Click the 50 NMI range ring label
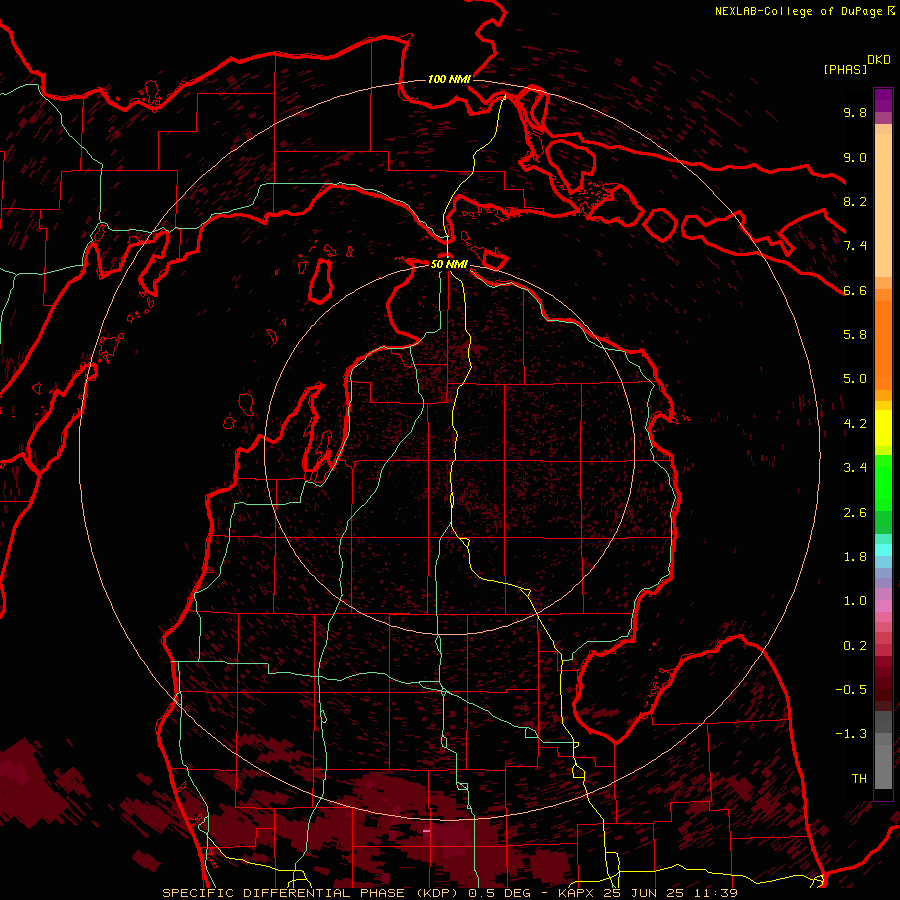900x900 pixels. (449, 264)
